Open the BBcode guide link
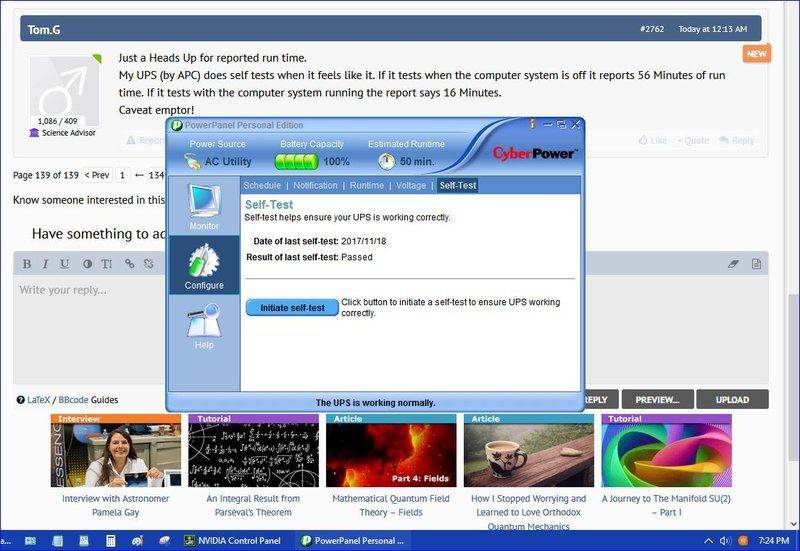This screenshot has height=551, width=800. tap(74, 400)
